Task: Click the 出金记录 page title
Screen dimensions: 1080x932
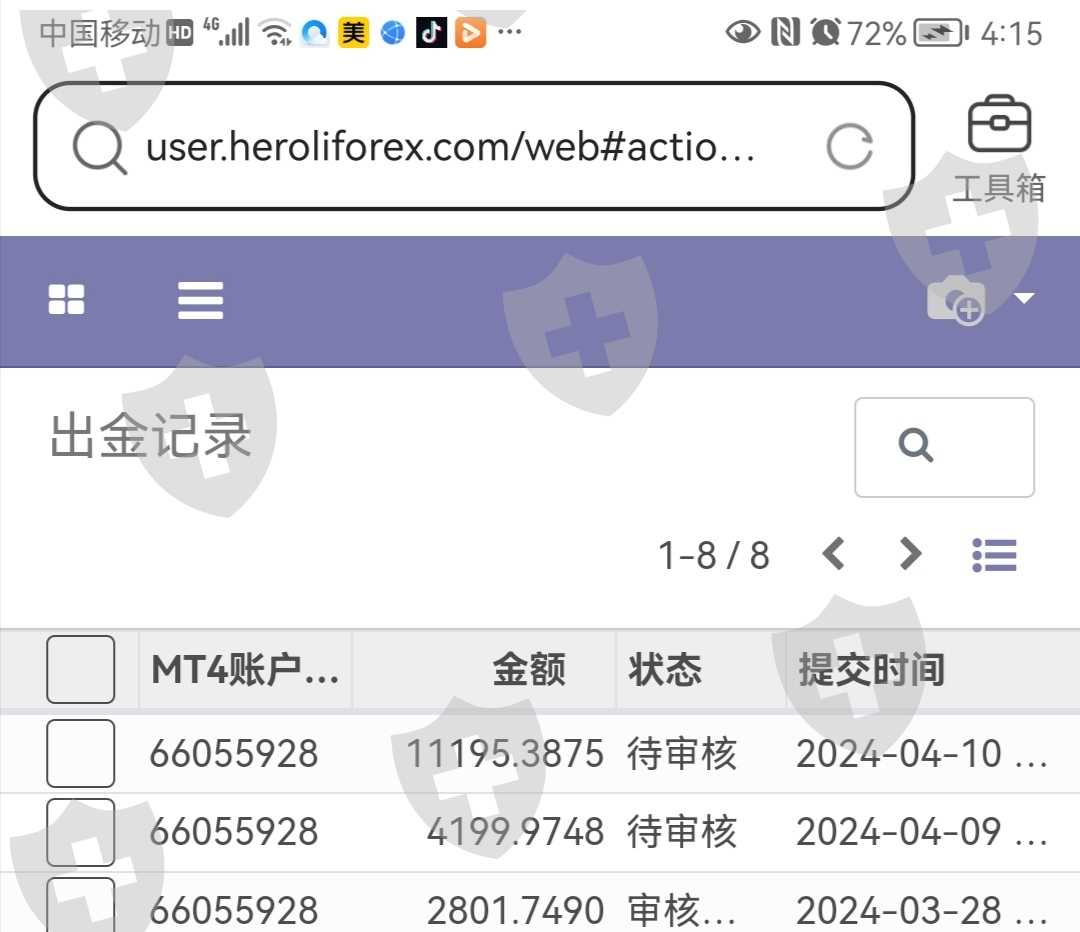Action: 151,435
